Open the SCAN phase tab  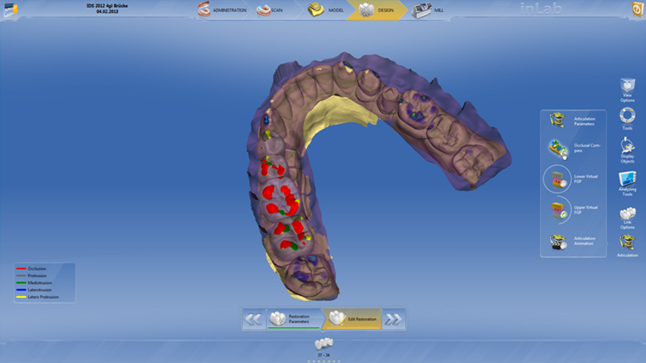click(270, 10)
